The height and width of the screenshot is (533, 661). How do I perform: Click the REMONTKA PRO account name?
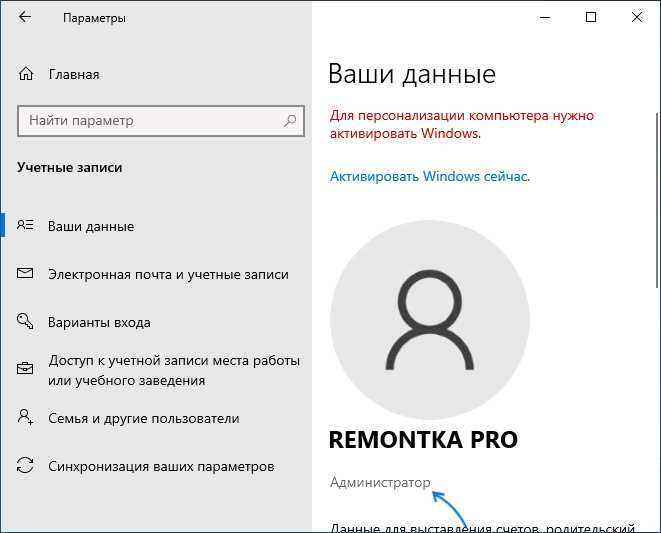coord(423,440)
